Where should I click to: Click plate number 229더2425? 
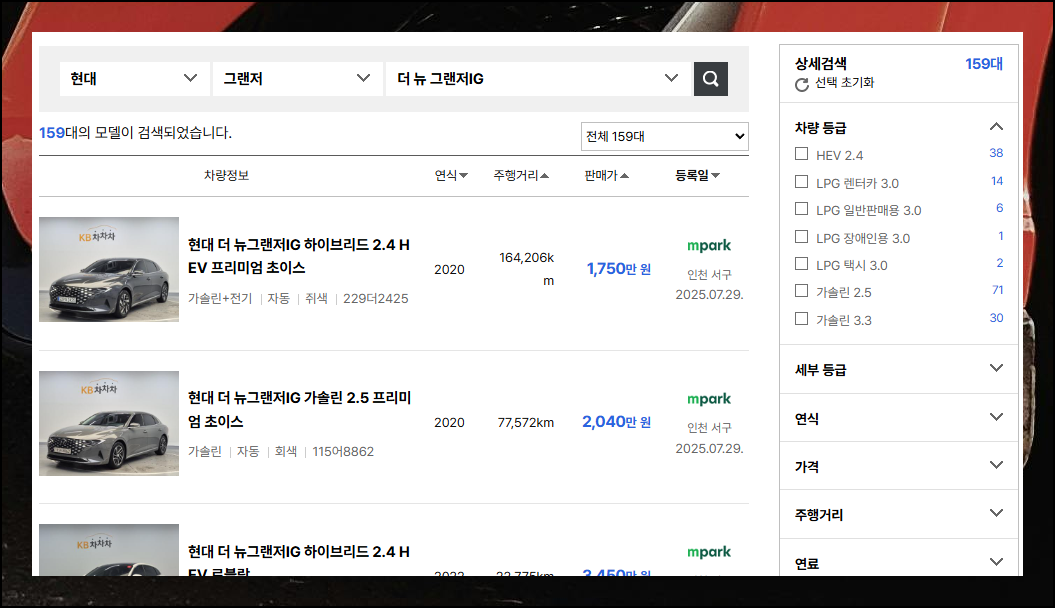coord(375,299)
